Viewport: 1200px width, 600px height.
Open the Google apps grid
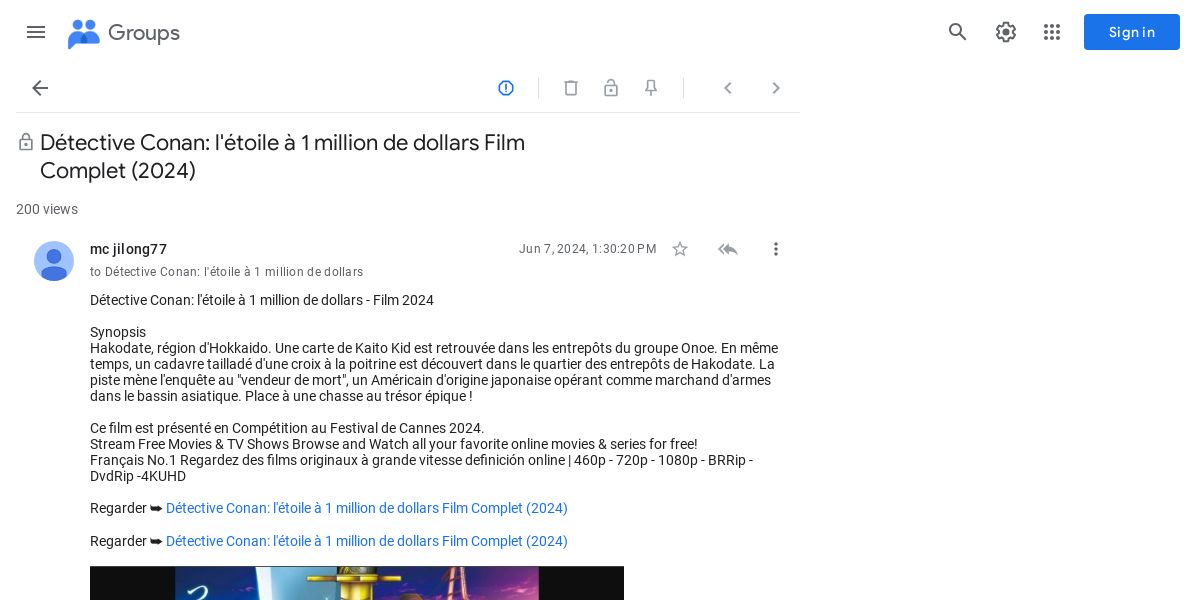[1052, 32]
